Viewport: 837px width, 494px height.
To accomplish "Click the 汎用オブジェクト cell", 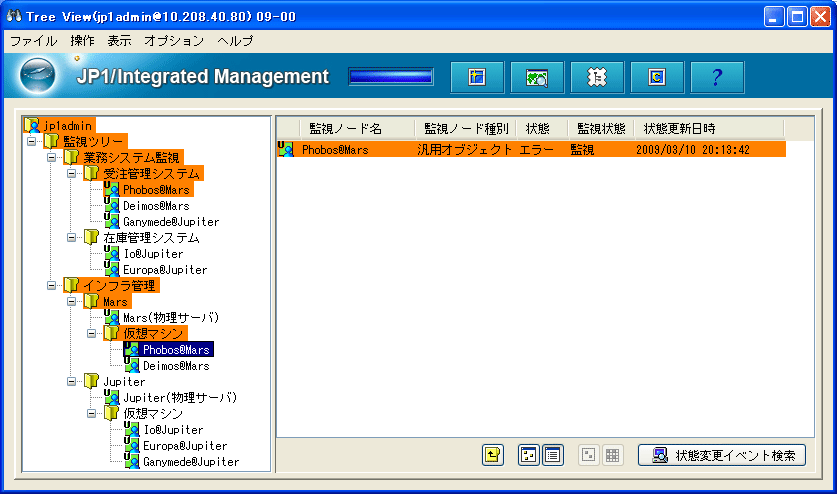I will click(464, 150).
